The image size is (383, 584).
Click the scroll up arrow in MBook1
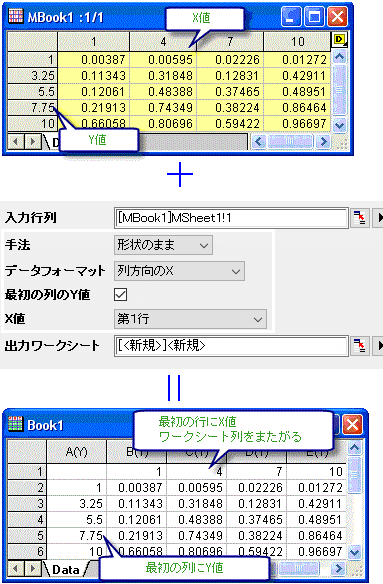click(x=339, y=57)
